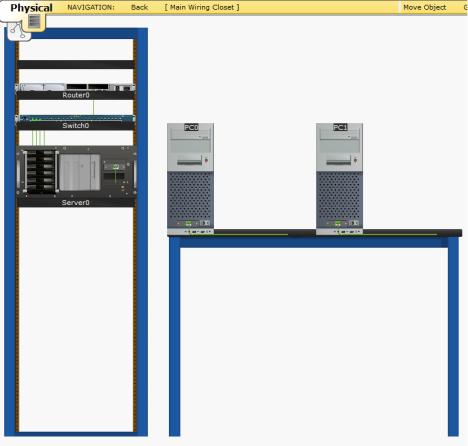Click the rack icon under the Physical tab
The width and height of the screenshot is (468, 446).
34,22
